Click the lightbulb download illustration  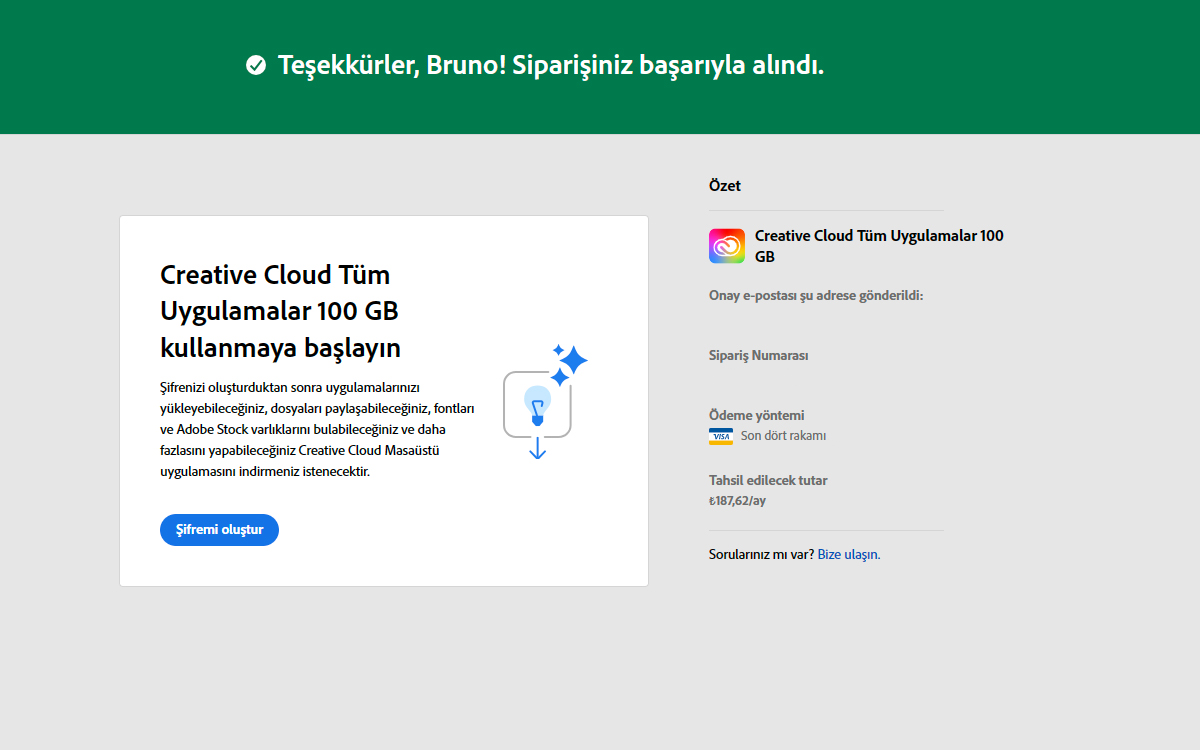tap(544, 402)
